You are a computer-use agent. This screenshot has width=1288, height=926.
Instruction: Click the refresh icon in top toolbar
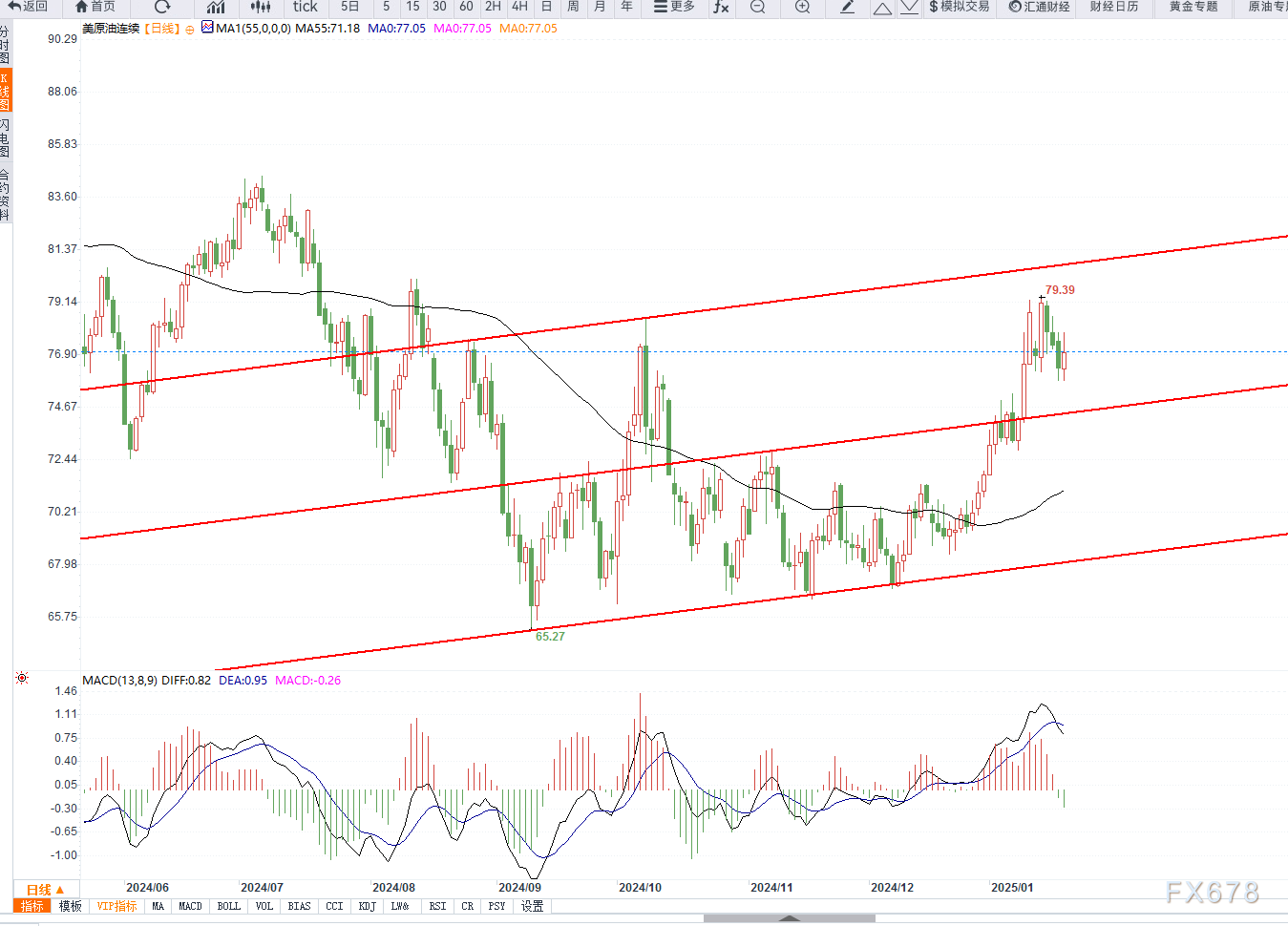(x=162, y=7)
